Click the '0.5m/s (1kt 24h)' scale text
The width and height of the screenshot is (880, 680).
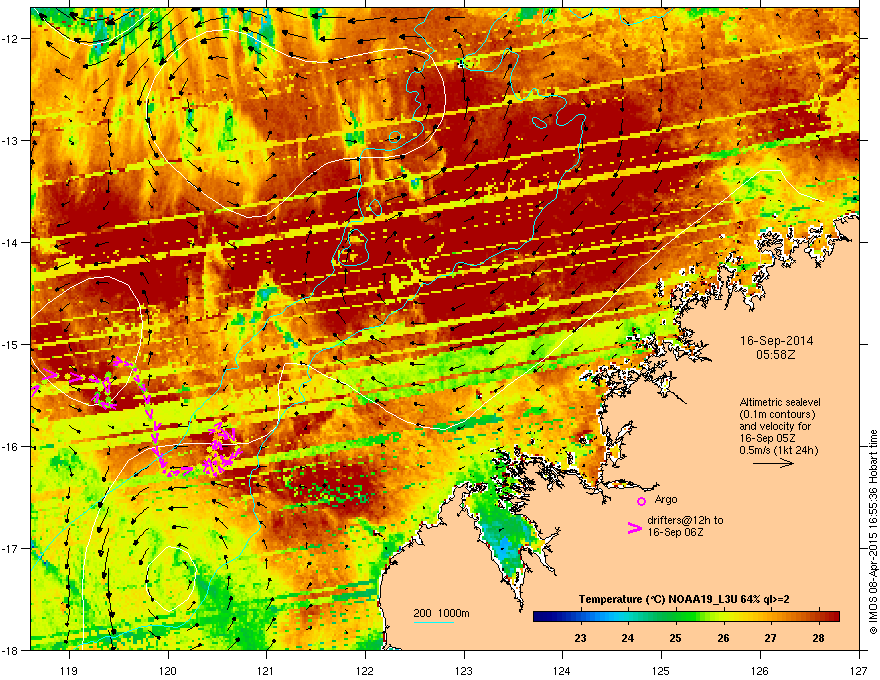[778, 450]
